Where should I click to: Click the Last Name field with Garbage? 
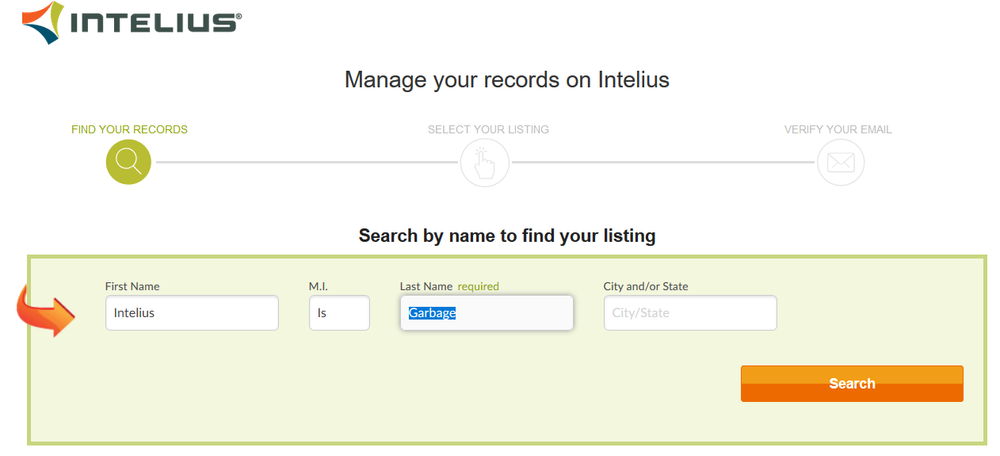[487, 313]
